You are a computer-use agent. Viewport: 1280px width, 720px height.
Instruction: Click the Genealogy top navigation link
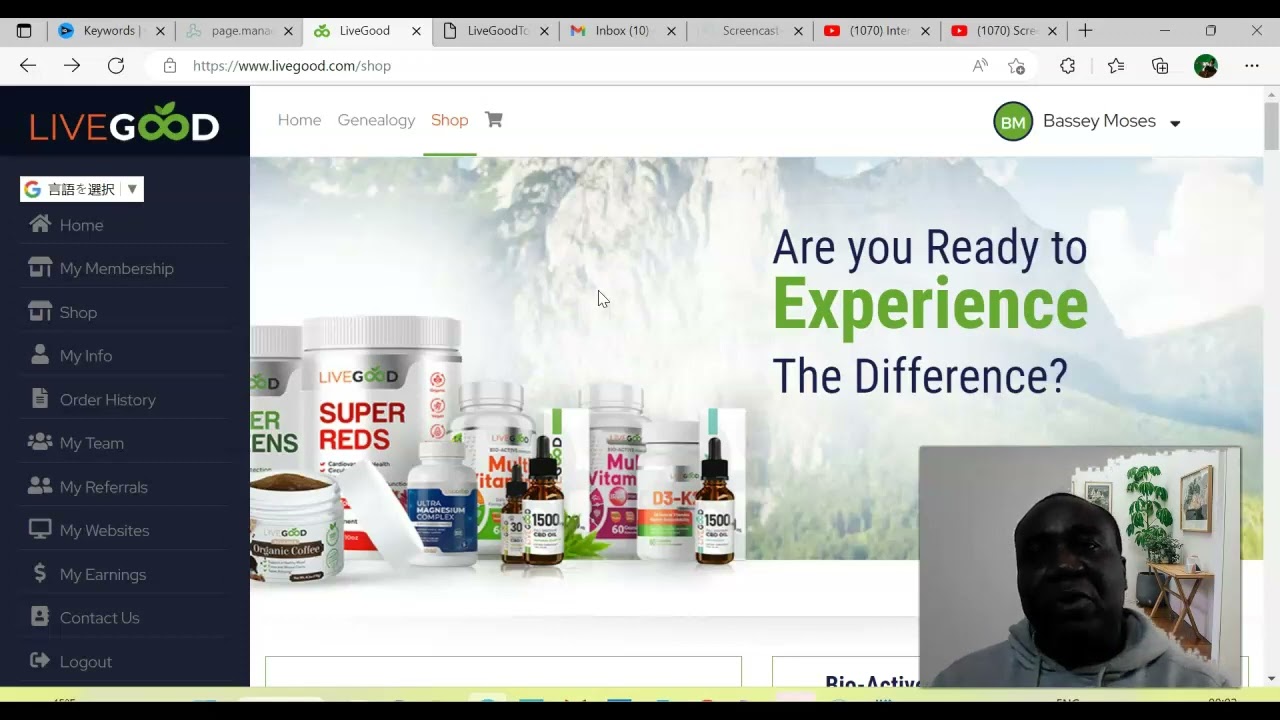(x=376, y=120)
